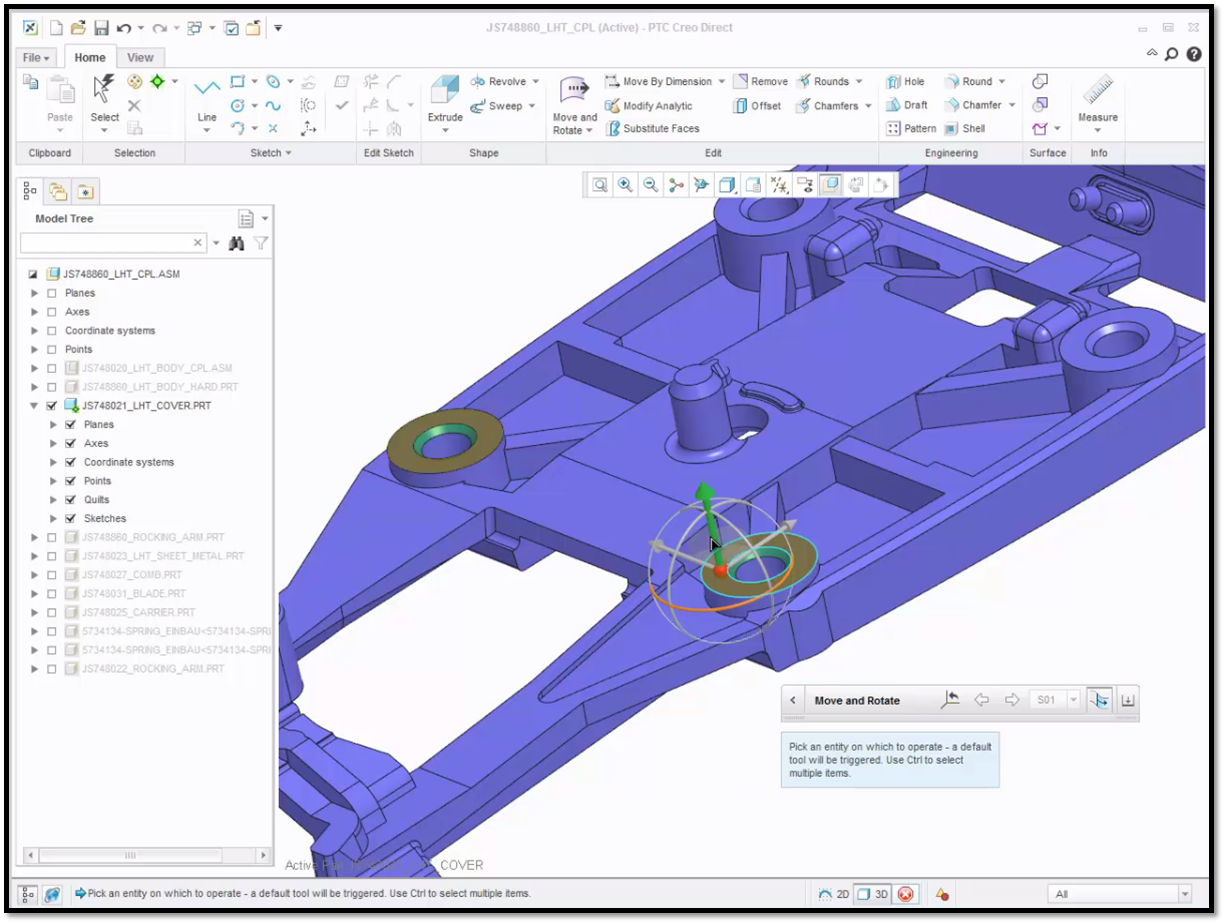The image size is (1225, 924).
Task: Switch to 3D mode in status bar
Action: tap(873, 894)
